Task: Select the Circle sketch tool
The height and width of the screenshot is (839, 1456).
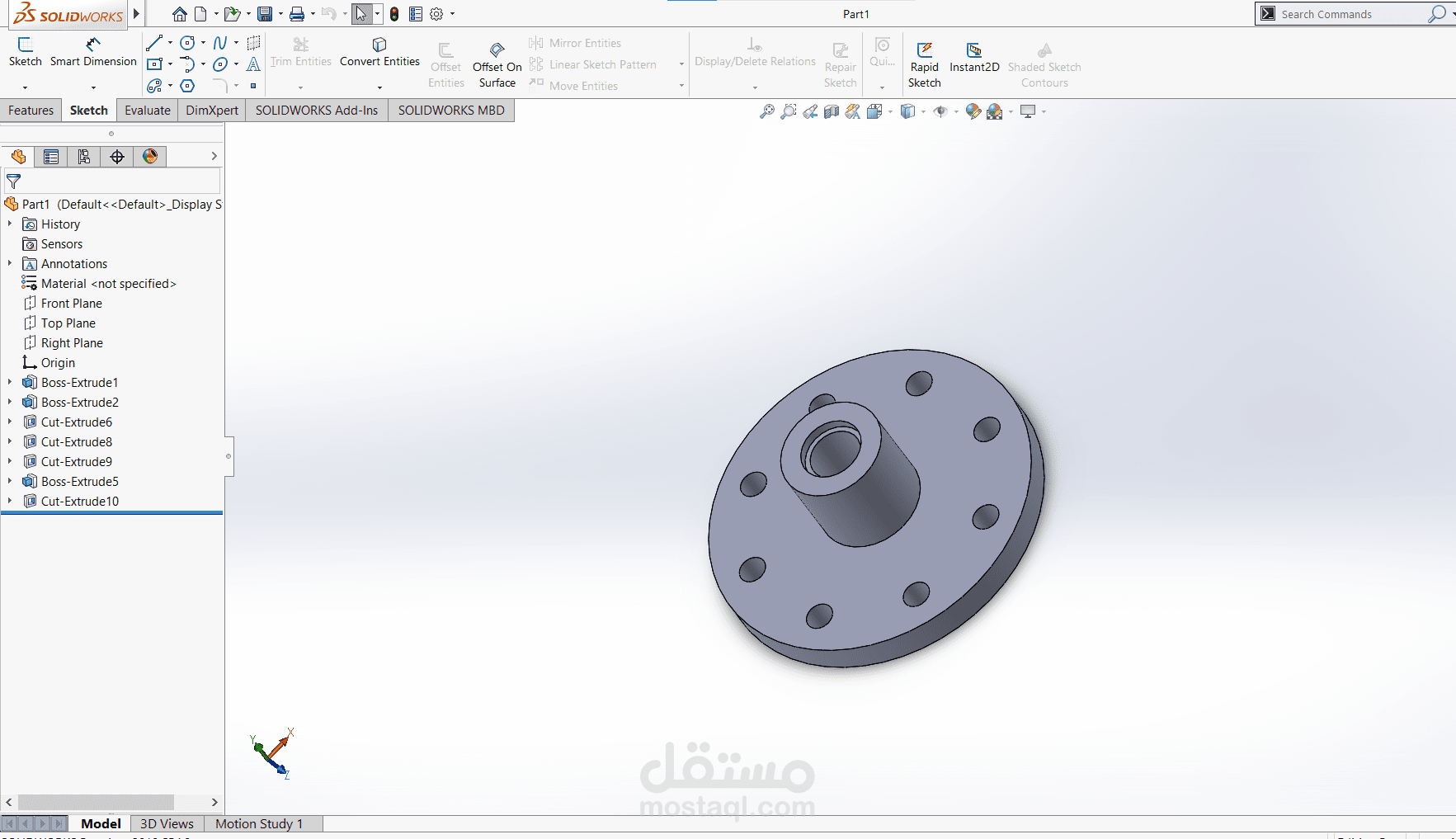Action: [187, 43]
